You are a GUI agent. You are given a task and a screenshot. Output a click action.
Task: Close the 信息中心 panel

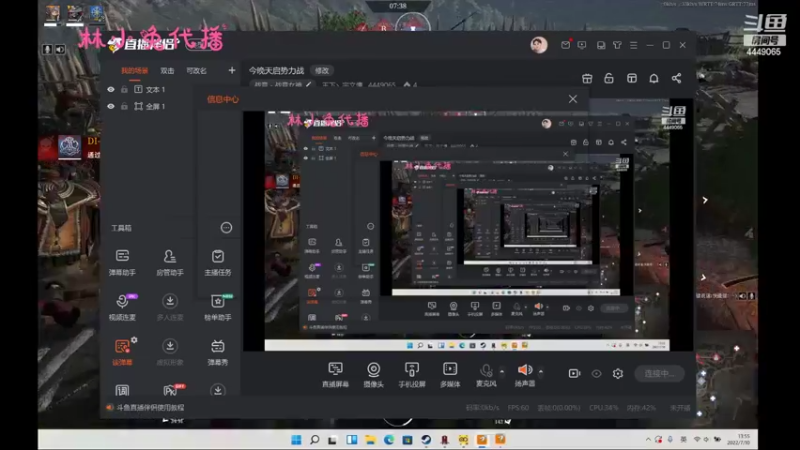(x=573, y=99)
